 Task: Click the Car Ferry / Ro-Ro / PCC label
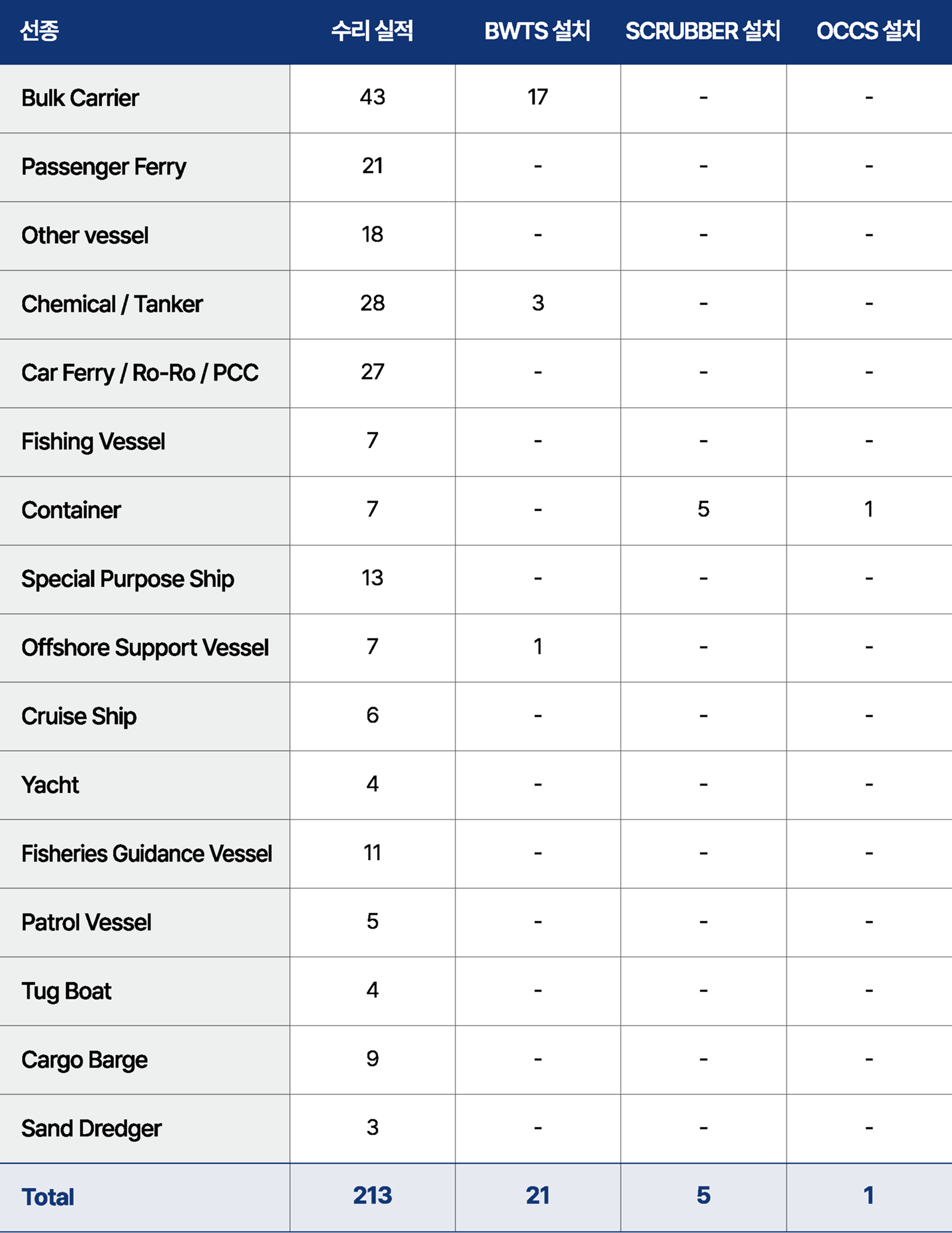pyautogui.click(x=139, y=373)
